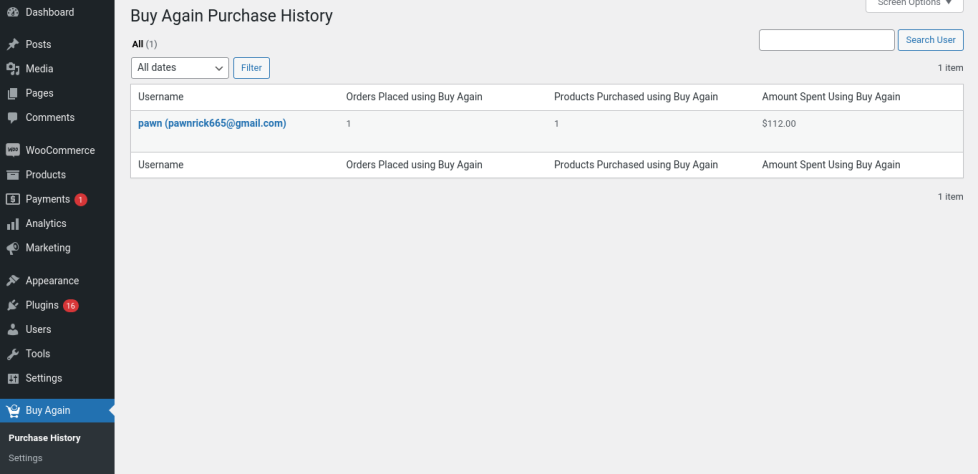The height and width of the screenshot is (474, 978).
Task: Expand the Screen Options panel
Action: click(914, 4)
